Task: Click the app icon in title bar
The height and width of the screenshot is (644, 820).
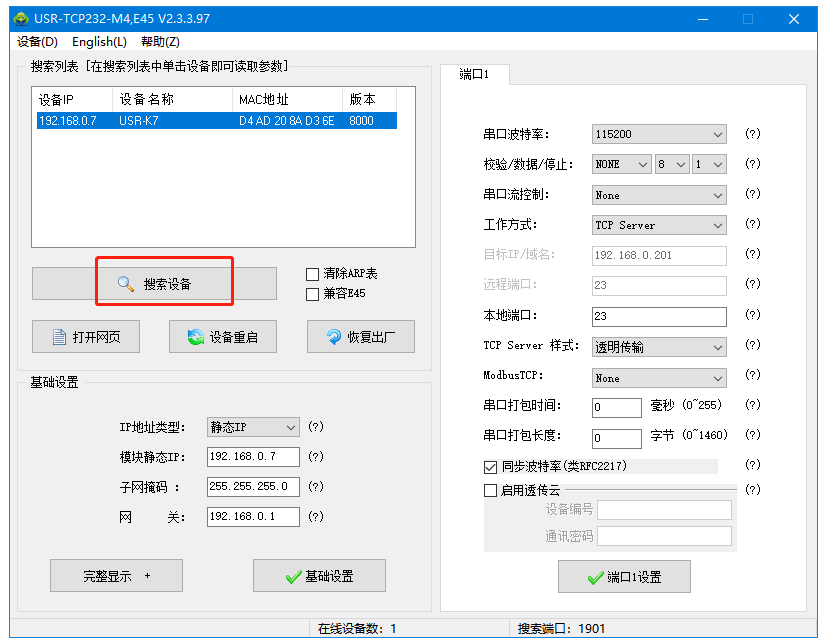Action: coord(20,19)
